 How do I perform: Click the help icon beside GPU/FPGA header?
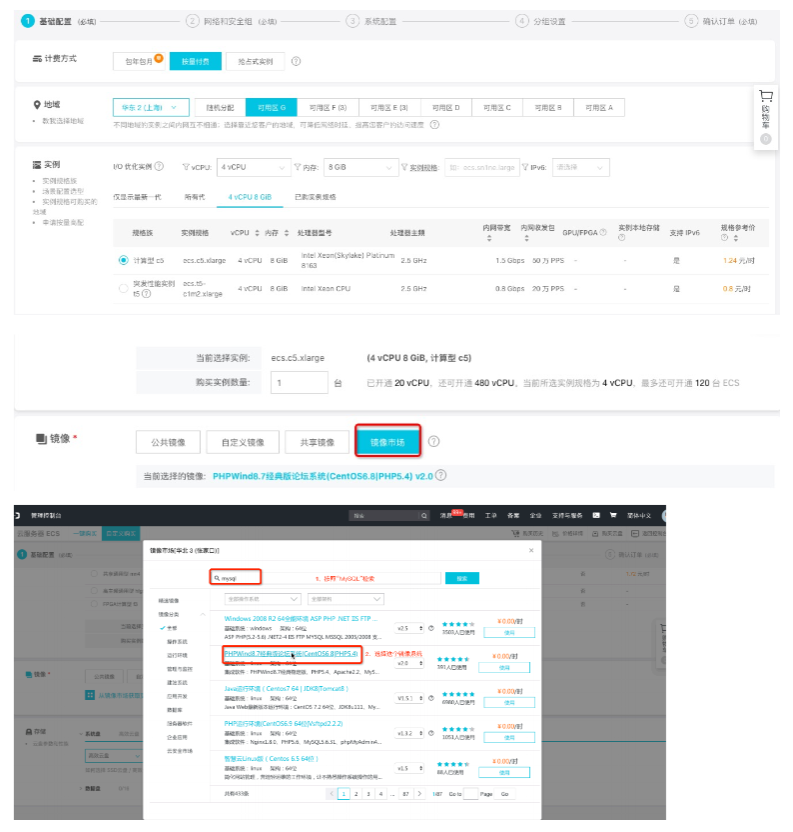[603, 232]
